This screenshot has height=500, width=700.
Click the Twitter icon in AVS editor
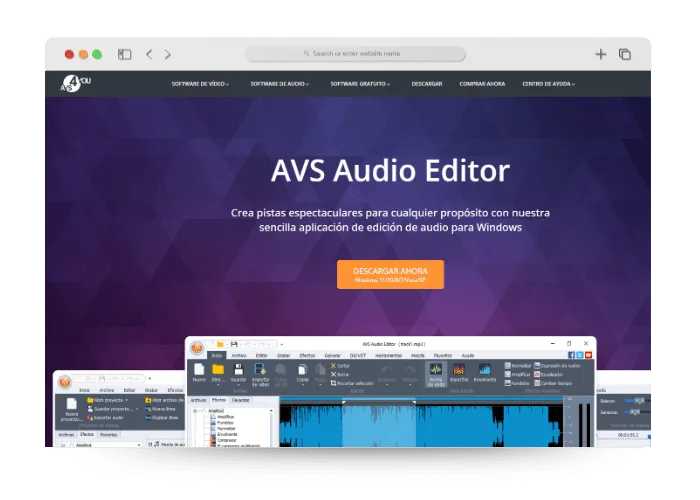point(579,355)
